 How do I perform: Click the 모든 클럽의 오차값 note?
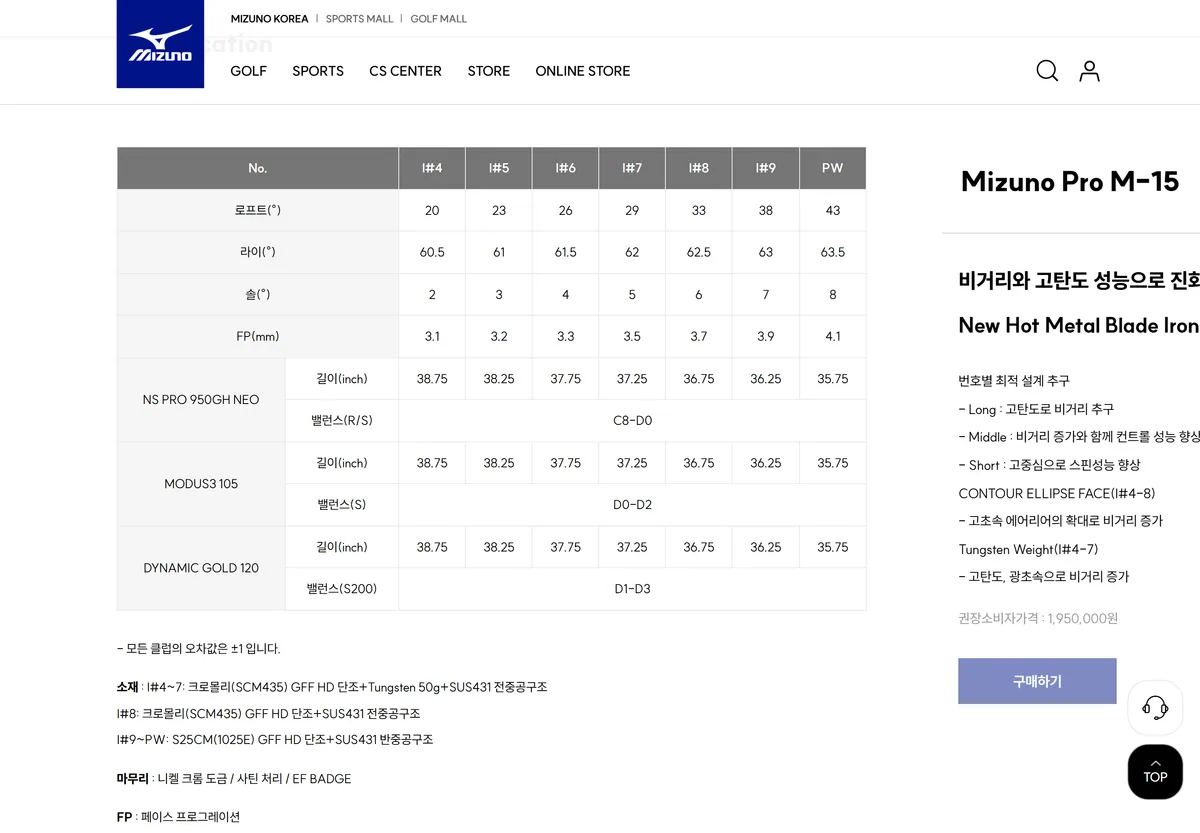[x=199, y=649]
